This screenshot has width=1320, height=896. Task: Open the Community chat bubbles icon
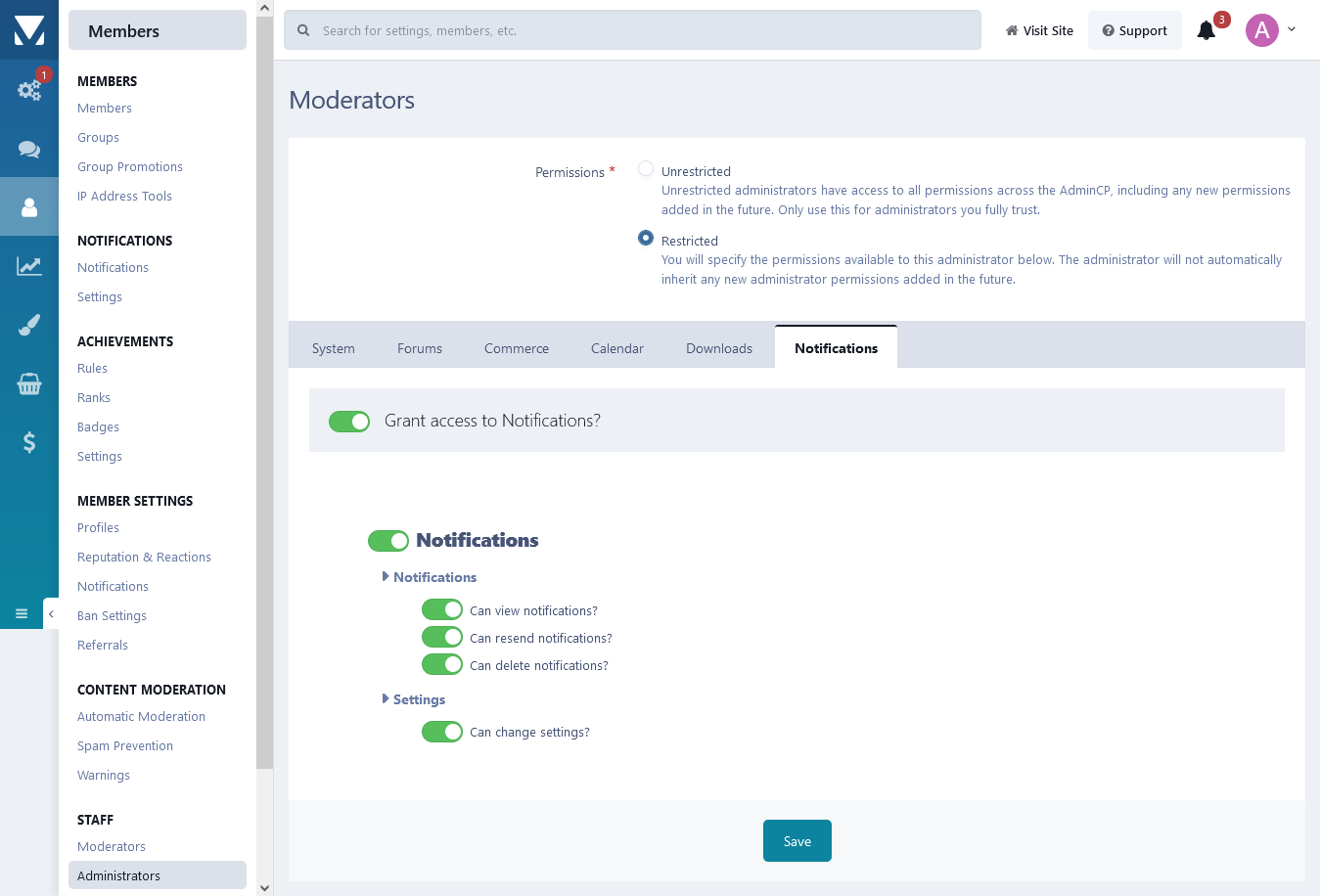tap(29, 149)
